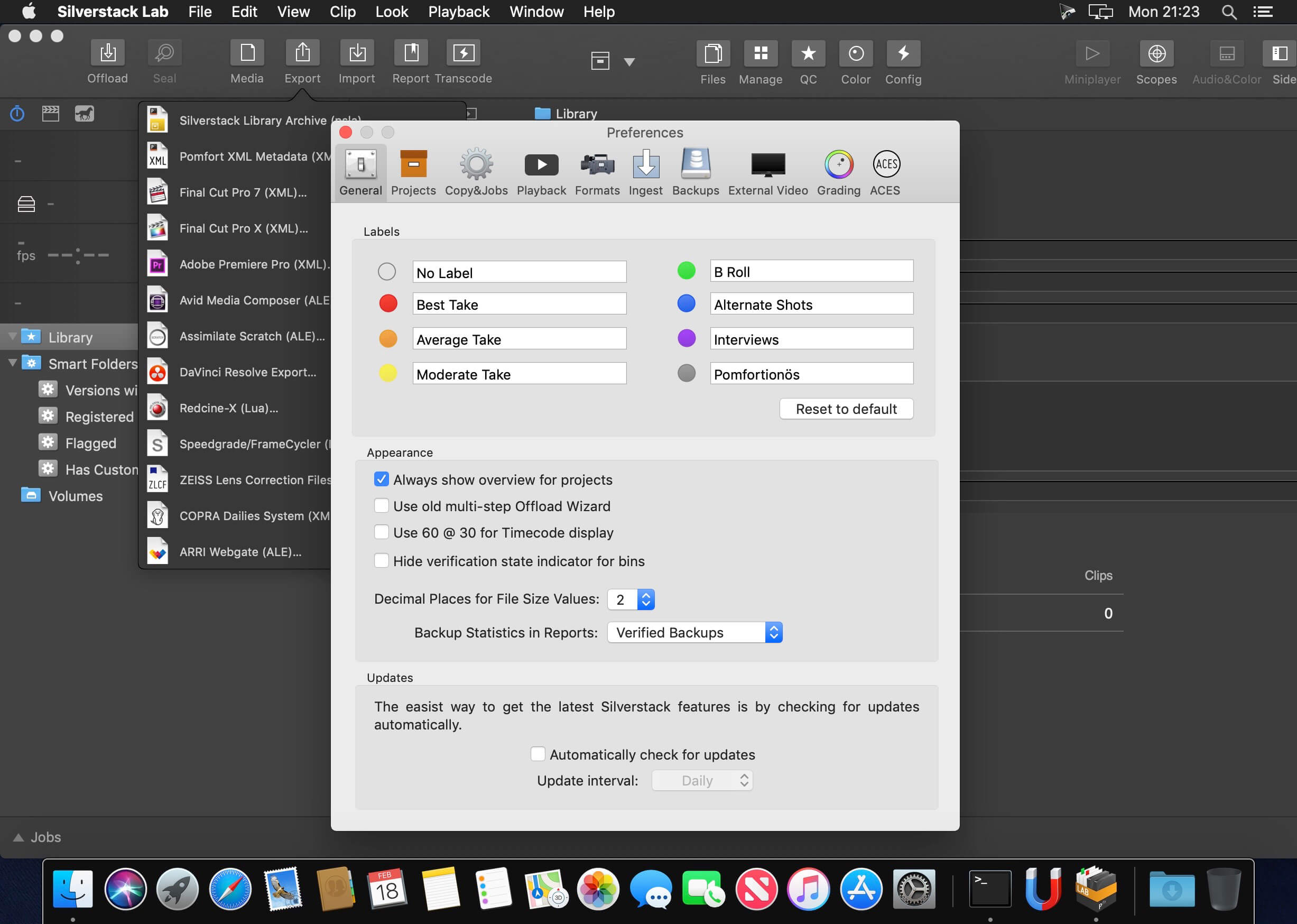Viewport: 1297px width, 924px height.
Task: Click the Config lightning icon
Action: [x=903, y=53]
